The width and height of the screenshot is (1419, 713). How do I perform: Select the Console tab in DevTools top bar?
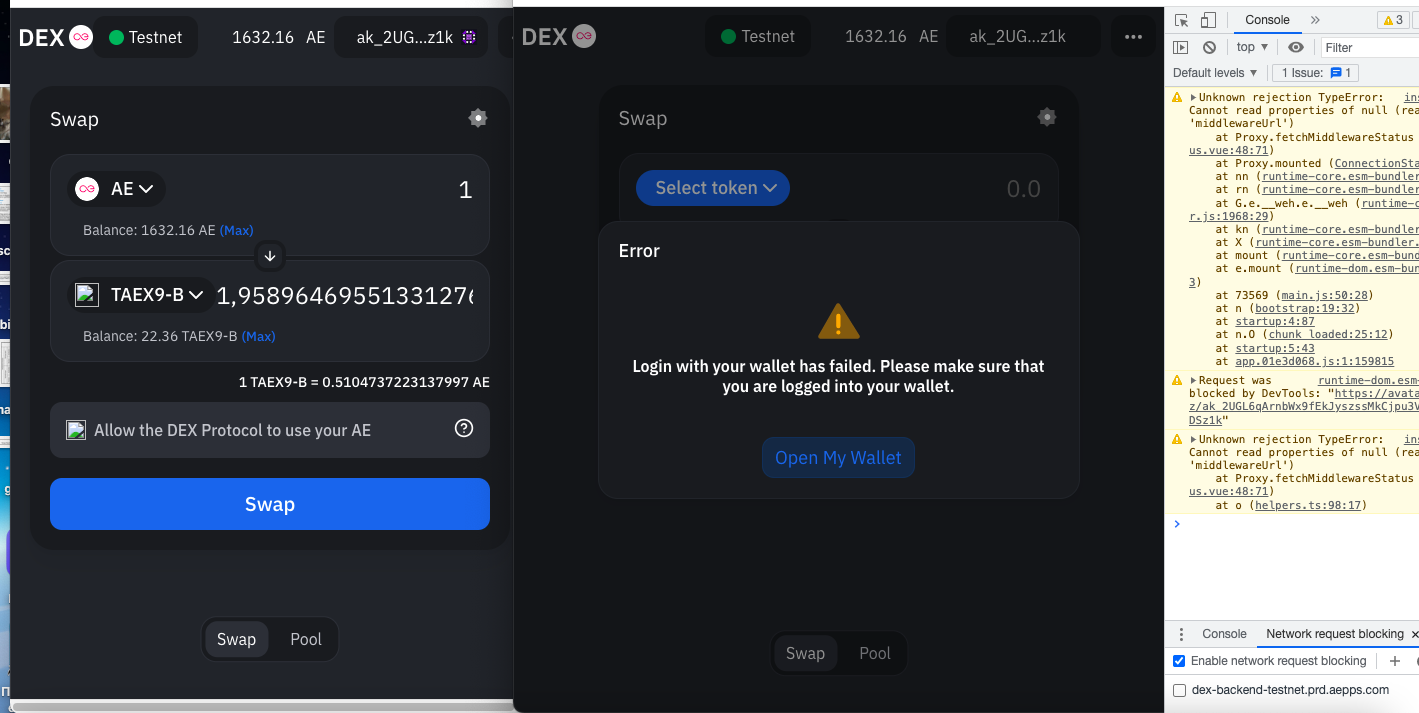click(1267, 20)
